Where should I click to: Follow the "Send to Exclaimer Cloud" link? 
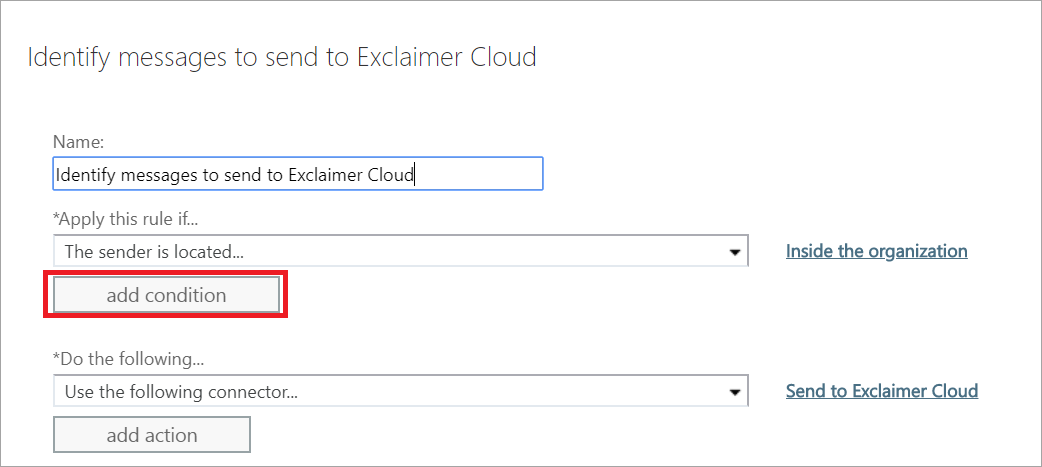pos(881,391)
